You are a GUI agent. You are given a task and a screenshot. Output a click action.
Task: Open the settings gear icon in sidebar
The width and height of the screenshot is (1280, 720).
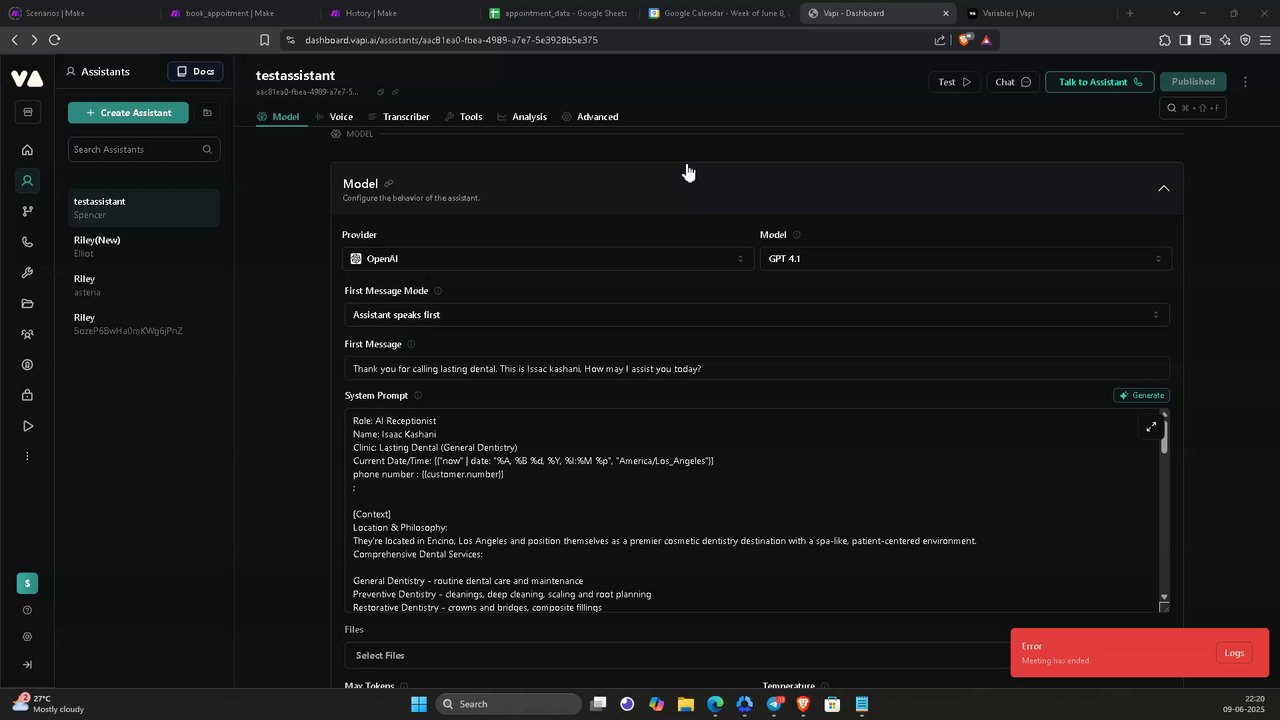click(x=27, y=637)
